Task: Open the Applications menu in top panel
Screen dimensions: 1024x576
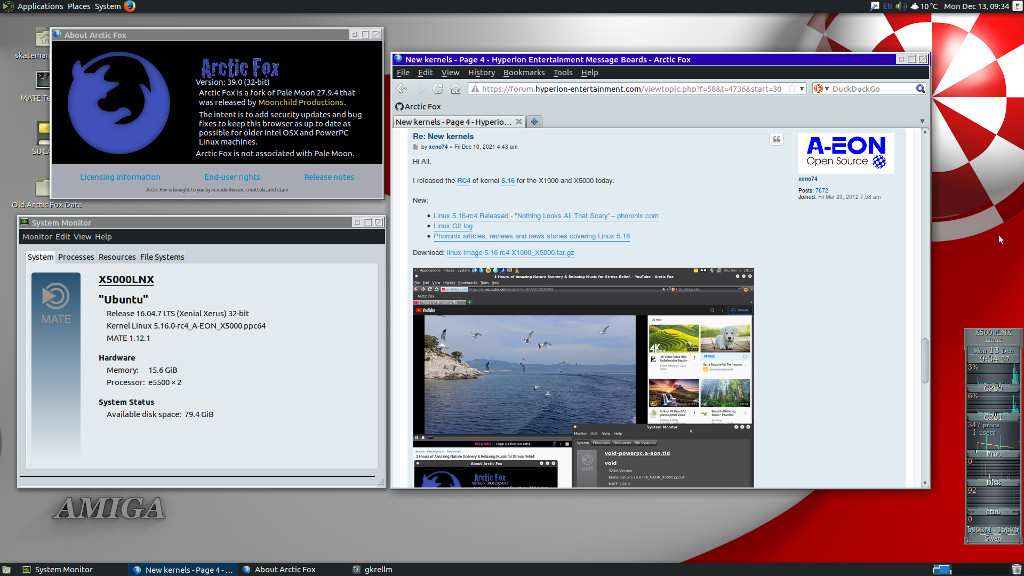Action: click(40, 7)
